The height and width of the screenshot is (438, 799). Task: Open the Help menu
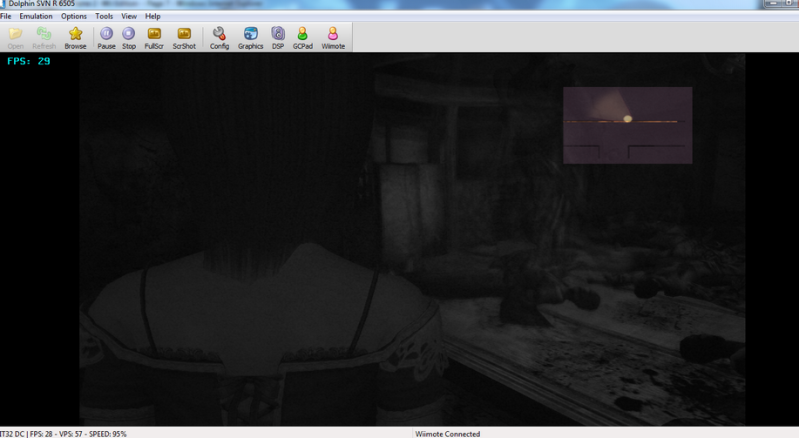pyautogui.click(x=152, y=17)
